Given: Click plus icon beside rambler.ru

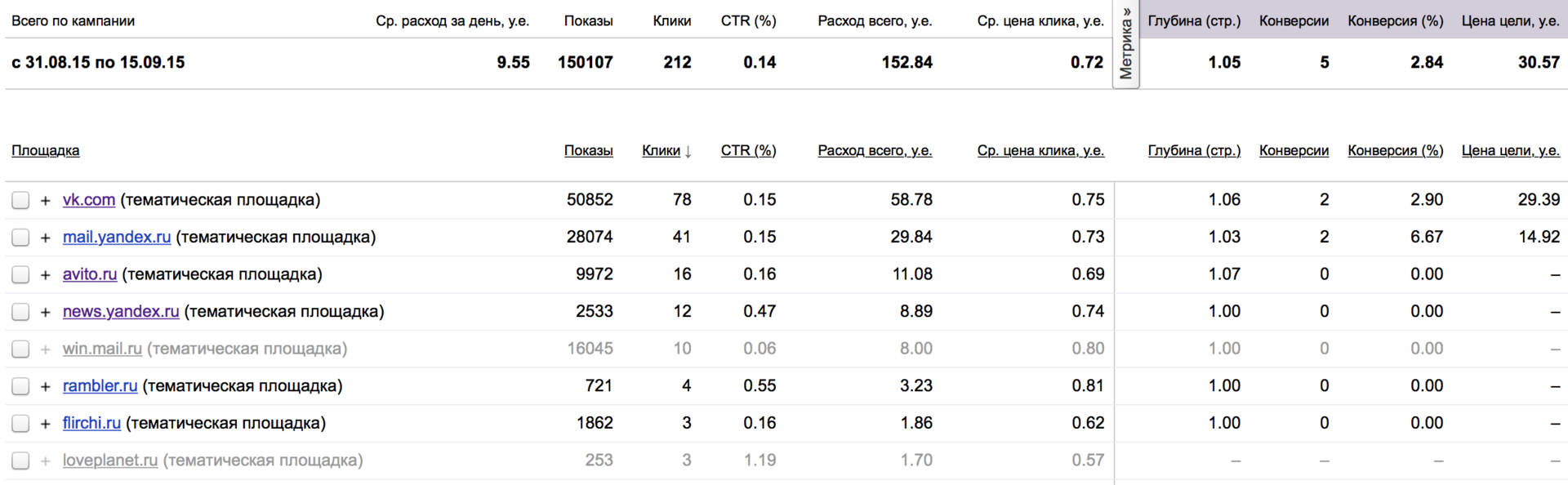Looking at the screenshot, I should point(46,386).
